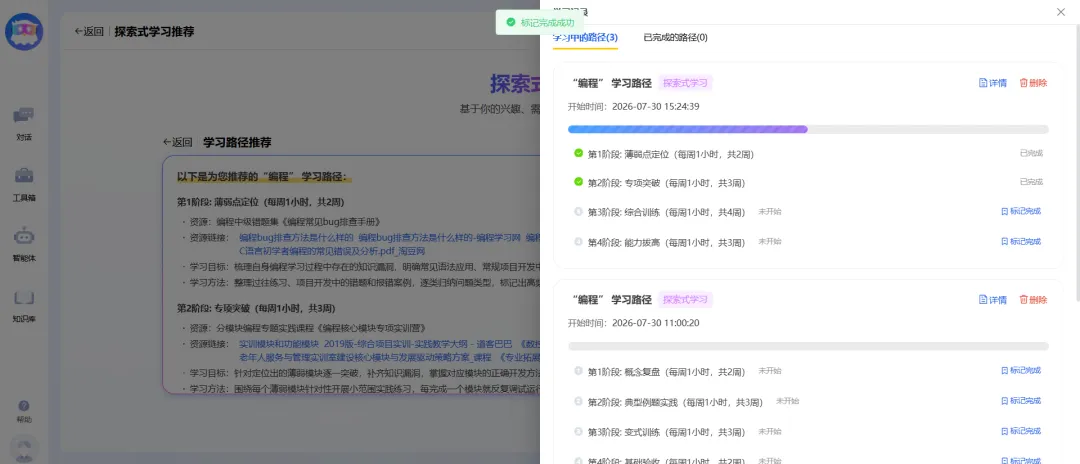The width and height of the screenshot is (1080, 464).
Task: Mark 第1阶段: 概念复盘 as complete
Action: 1021,370
